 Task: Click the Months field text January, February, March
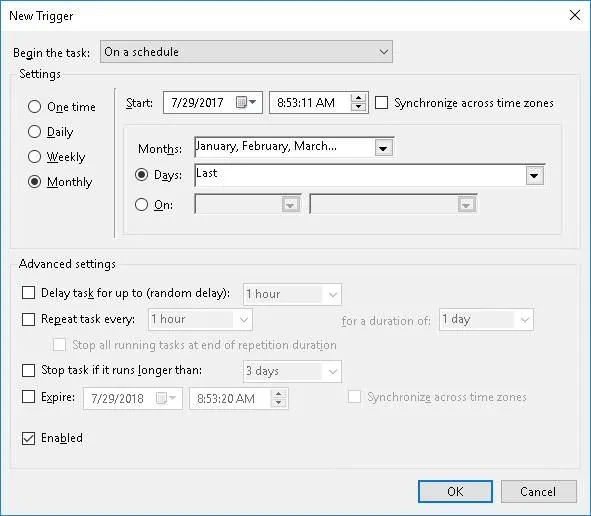pyautogui.click(x=266, y=146)
